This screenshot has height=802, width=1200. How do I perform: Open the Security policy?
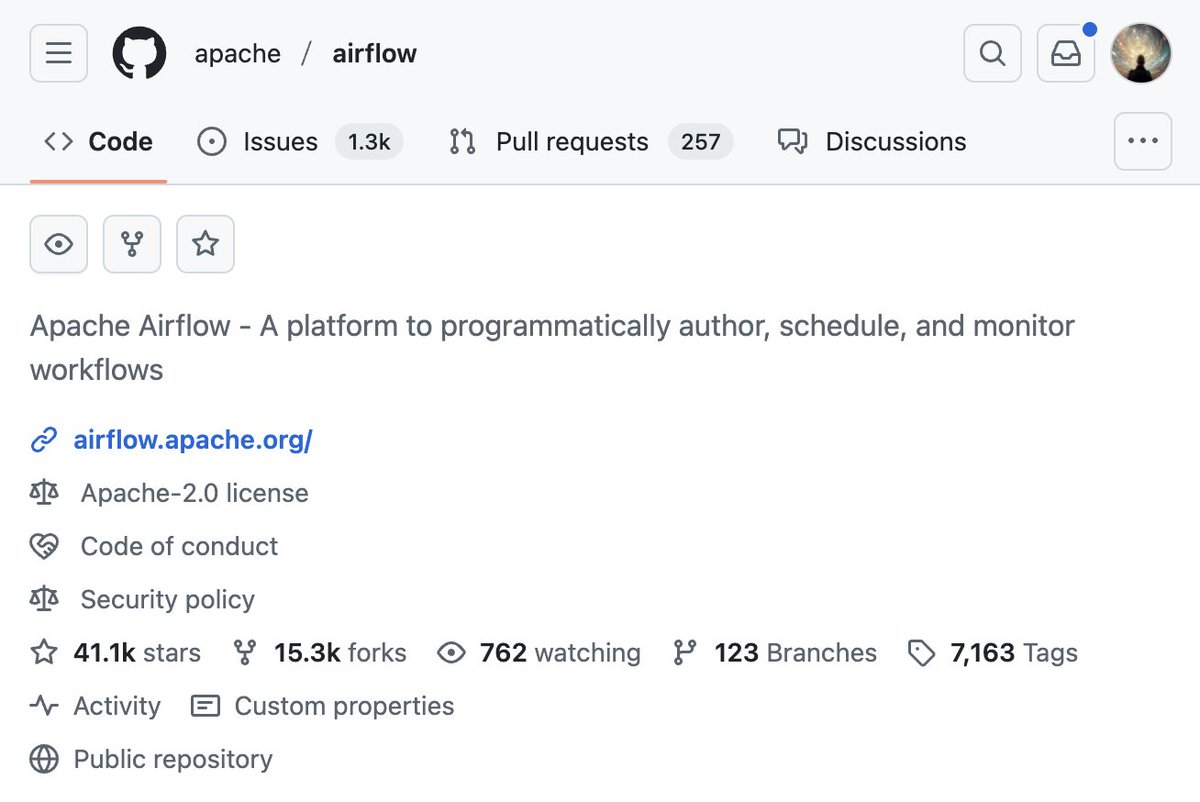click(167, 599)
